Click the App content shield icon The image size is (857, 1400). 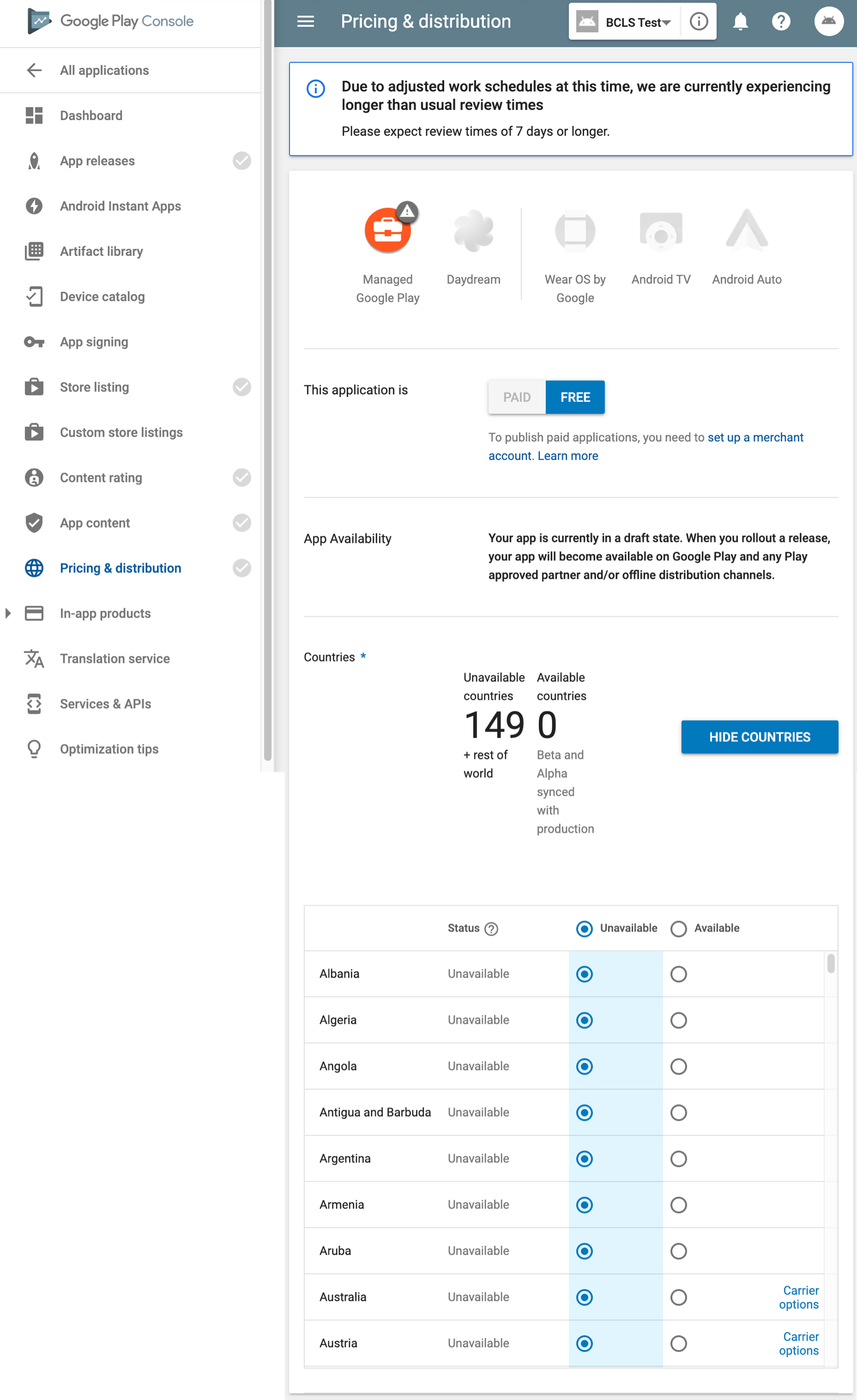34,523
